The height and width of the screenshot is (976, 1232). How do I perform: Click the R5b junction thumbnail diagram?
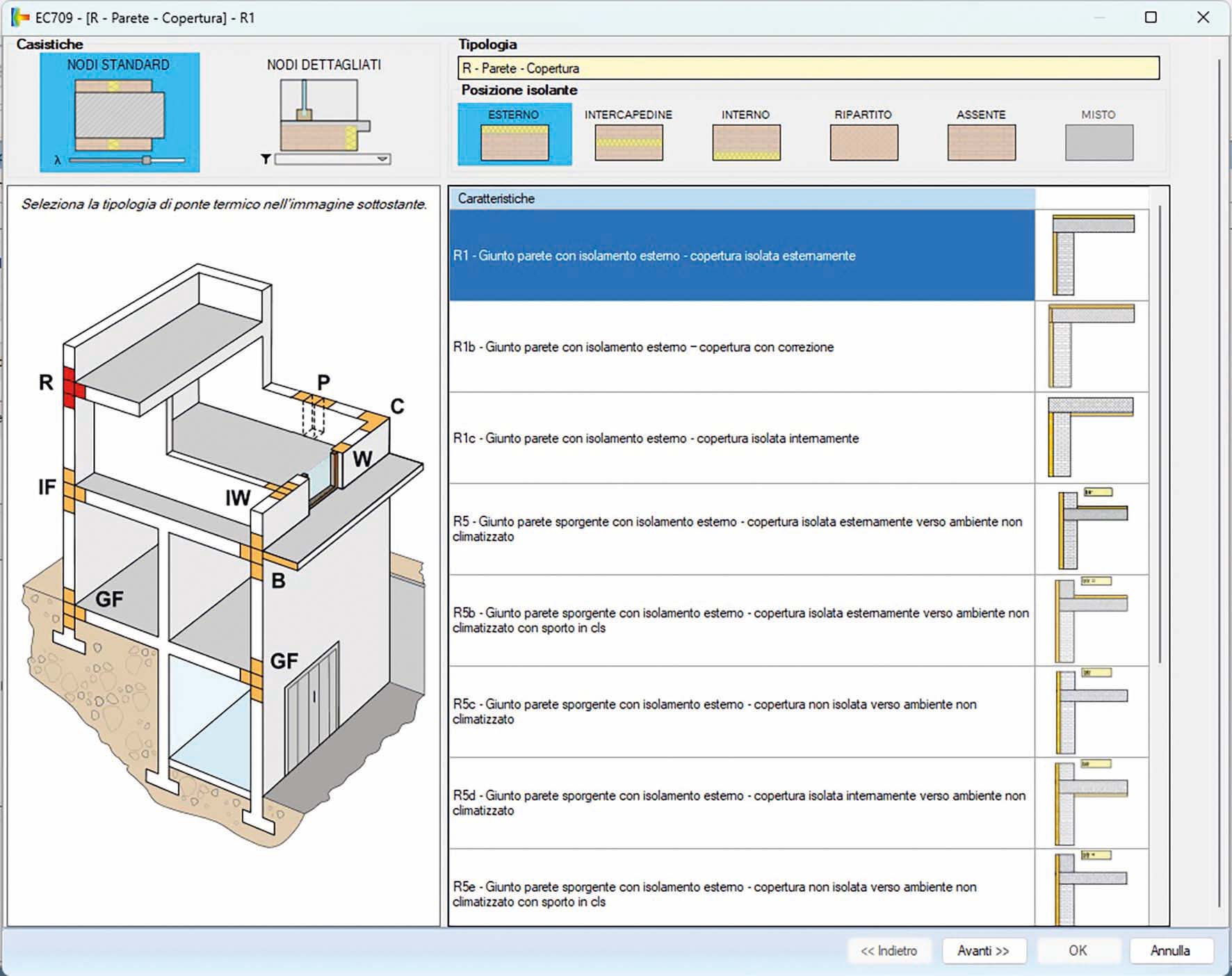1091,619
